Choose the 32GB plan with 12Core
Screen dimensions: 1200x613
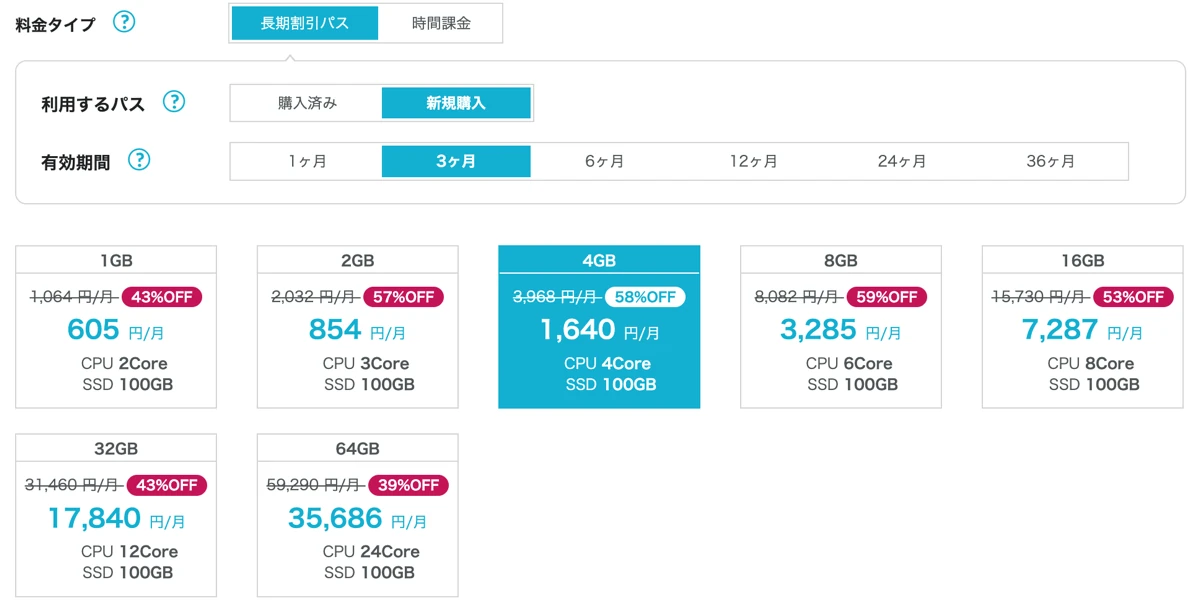click(116, 515)
